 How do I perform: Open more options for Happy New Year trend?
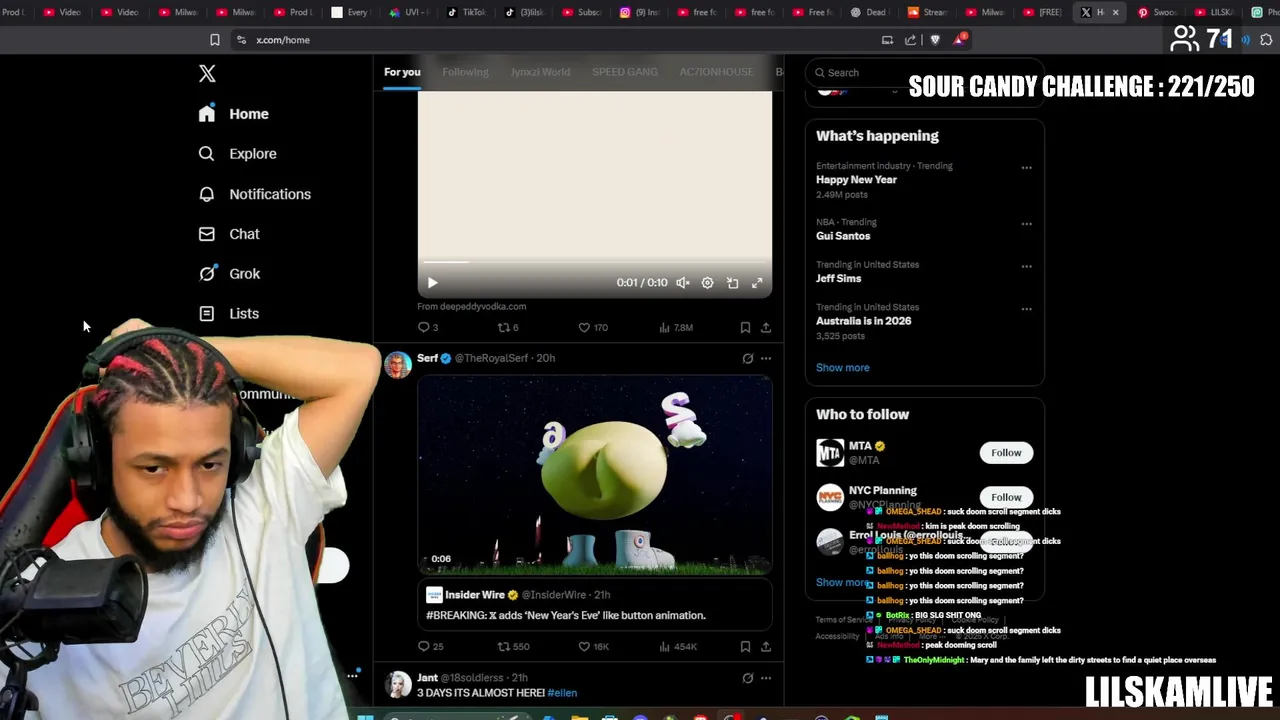tap(1026, 168)
